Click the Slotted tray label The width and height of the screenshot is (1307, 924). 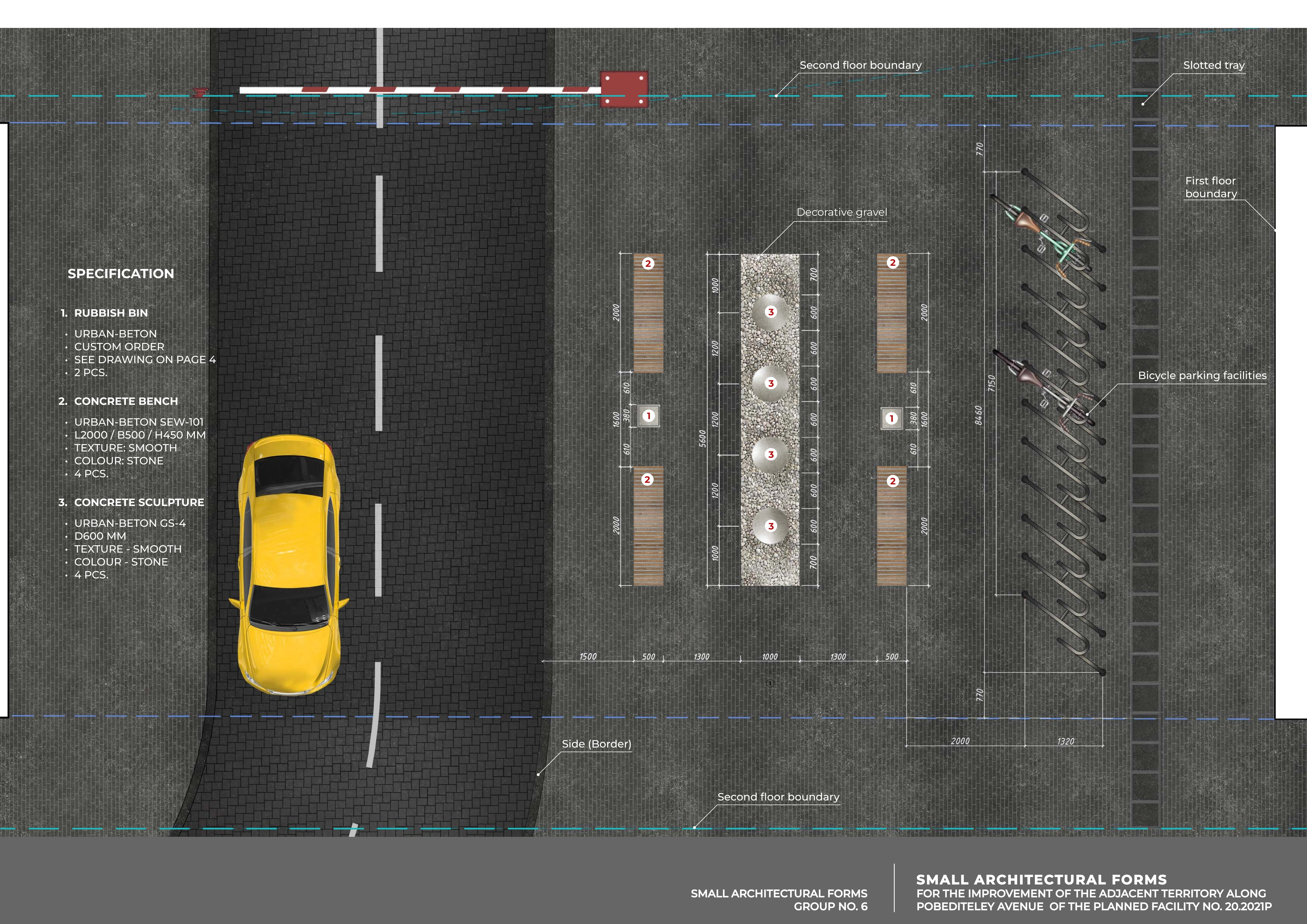(x=1214, y=65)
